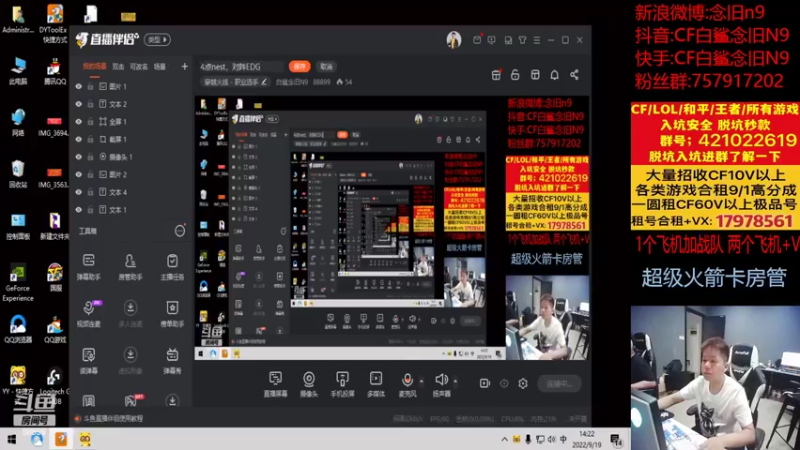Open the taskbar notification center
Image resolution: width=800 pixels, height=450 pixels.
[x=616, y=439]
